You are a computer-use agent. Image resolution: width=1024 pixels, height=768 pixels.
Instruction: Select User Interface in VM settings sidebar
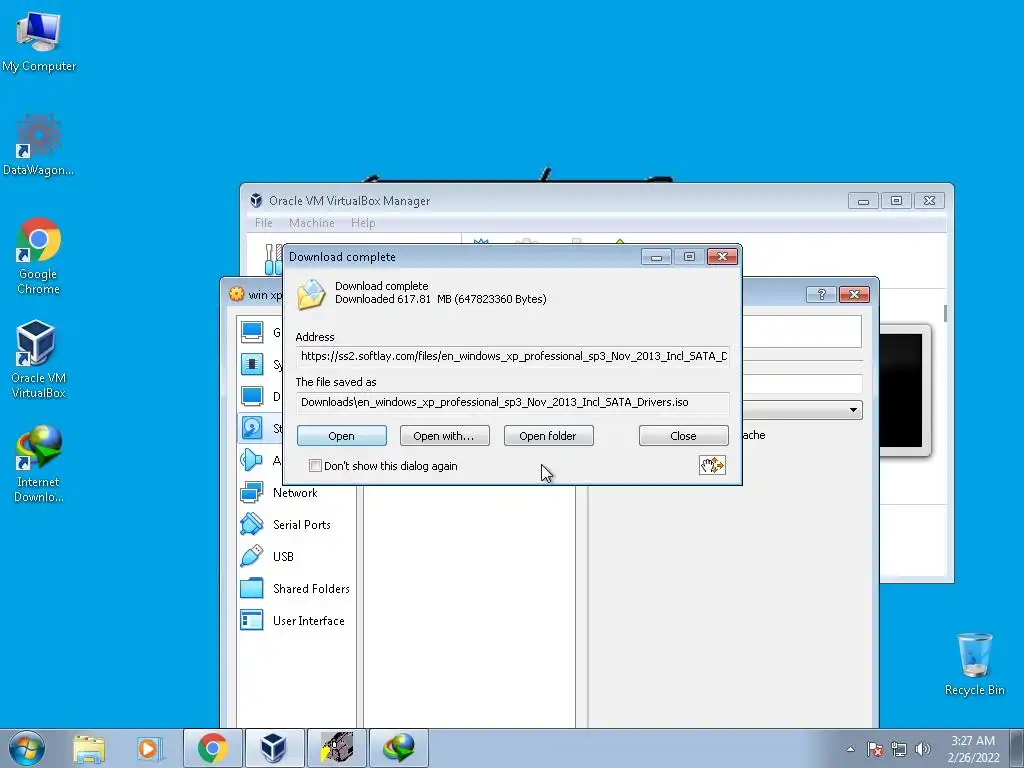pos(295,620)
